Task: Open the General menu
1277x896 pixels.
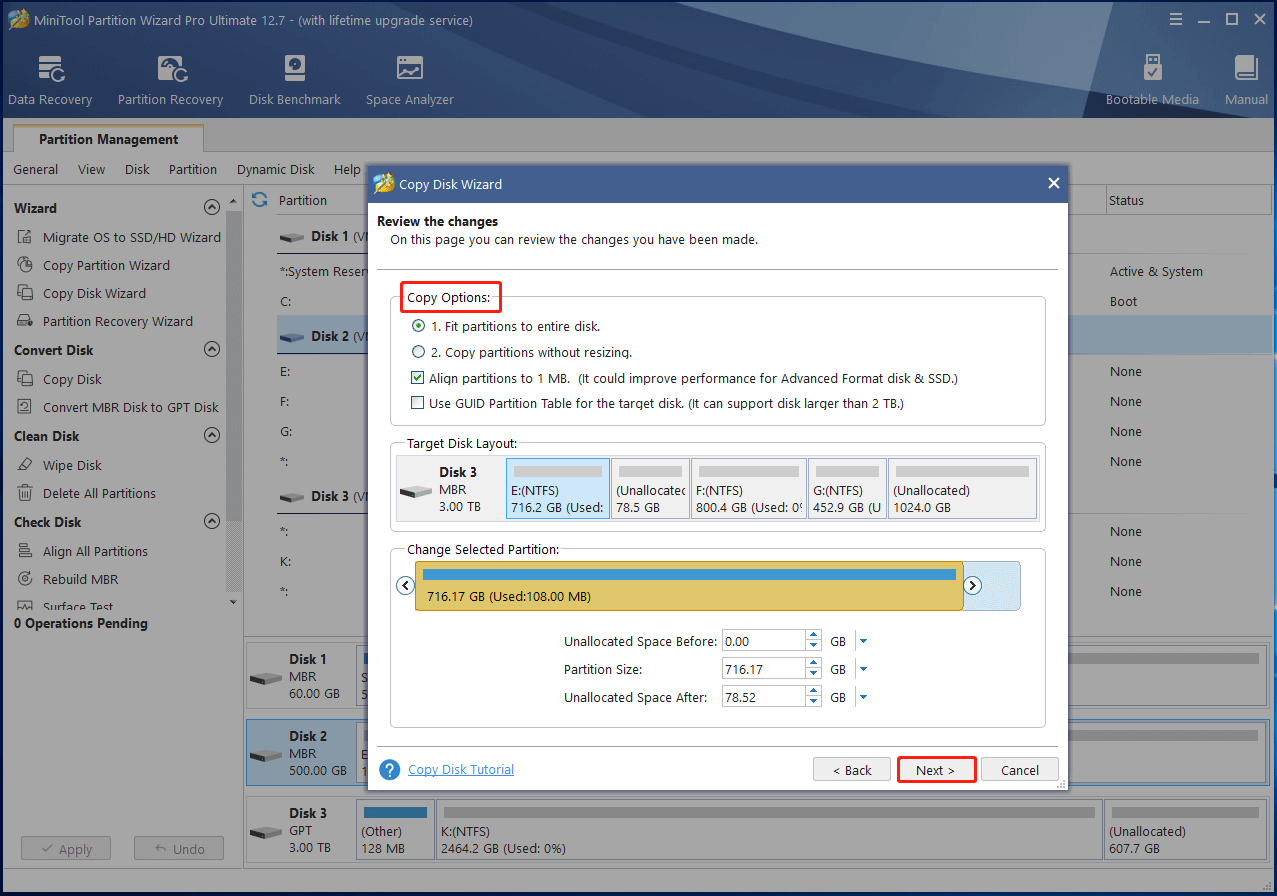Action: (36, 169)
